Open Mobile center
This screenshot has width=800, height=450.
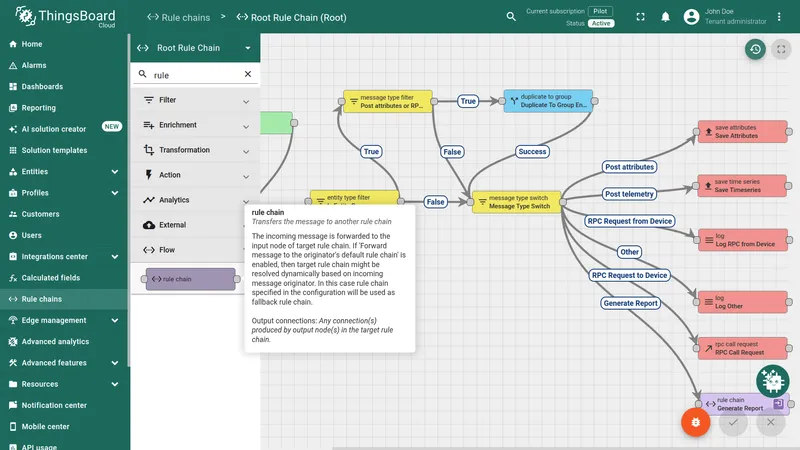click(x=64, y=427)
